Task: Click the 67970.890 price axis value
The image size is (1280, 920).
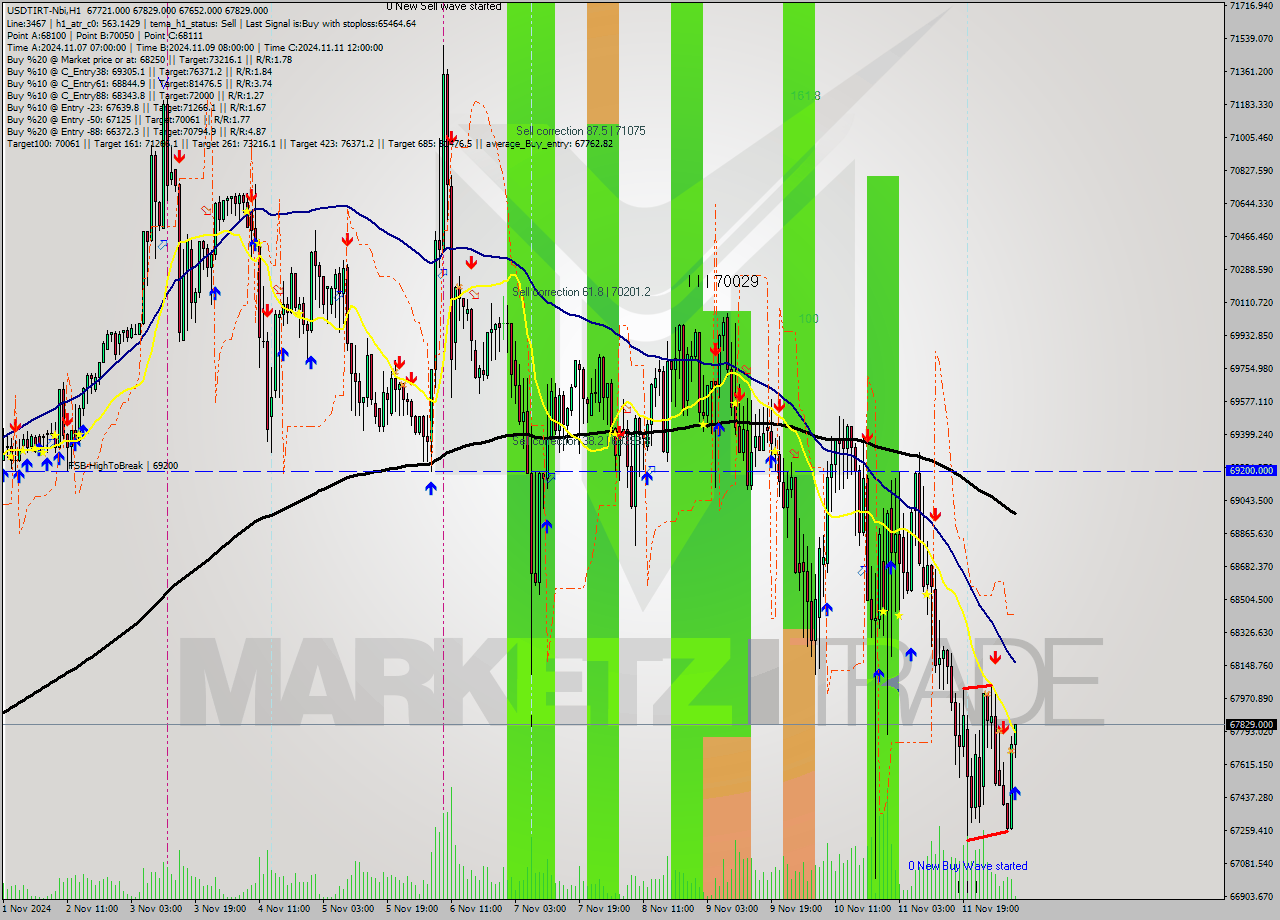Action: [x=1251, y=699]
